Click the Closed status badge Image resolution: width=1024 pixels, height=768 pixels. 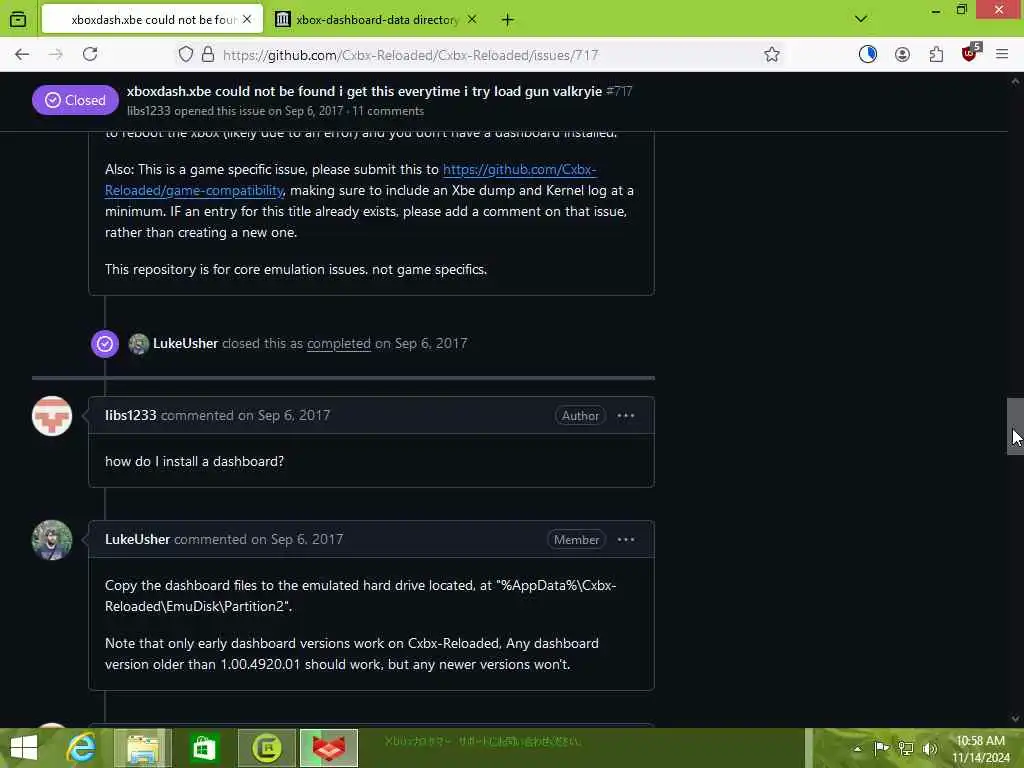[75, 100]
